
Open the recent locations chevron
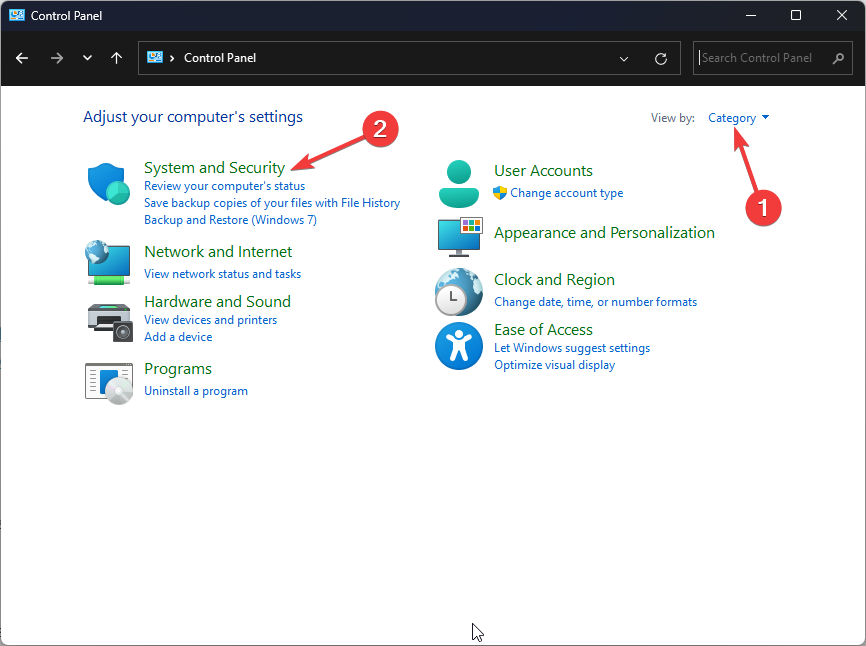pyautogui.click(x=87, y=58)
